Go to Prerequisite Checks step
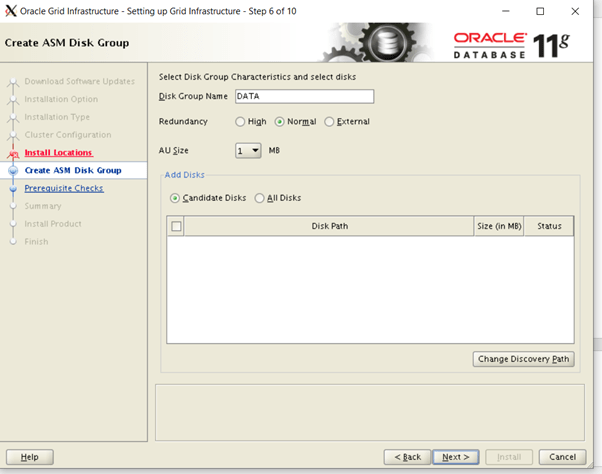Screen dimensions: 602x474 pos(63,188)
